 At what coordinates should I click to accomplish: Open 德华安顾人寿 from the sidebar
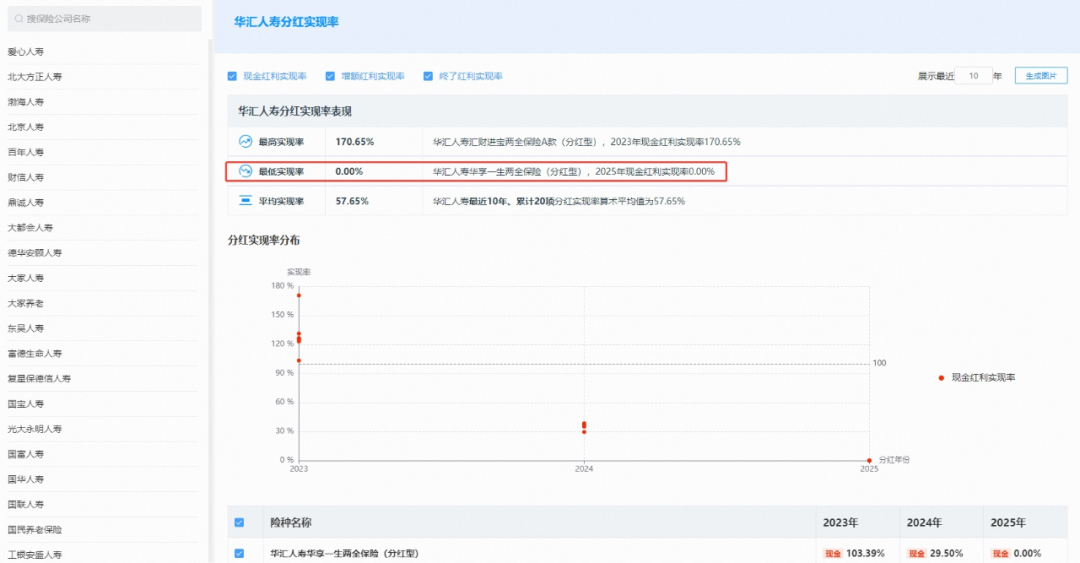tap(34, 253)
